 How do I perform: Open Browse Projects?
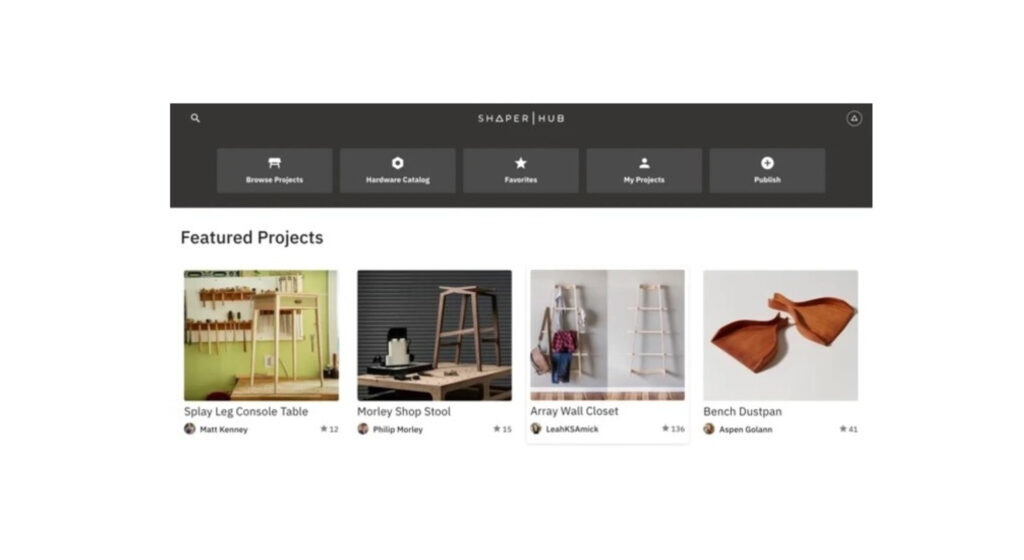click(274, 170)
